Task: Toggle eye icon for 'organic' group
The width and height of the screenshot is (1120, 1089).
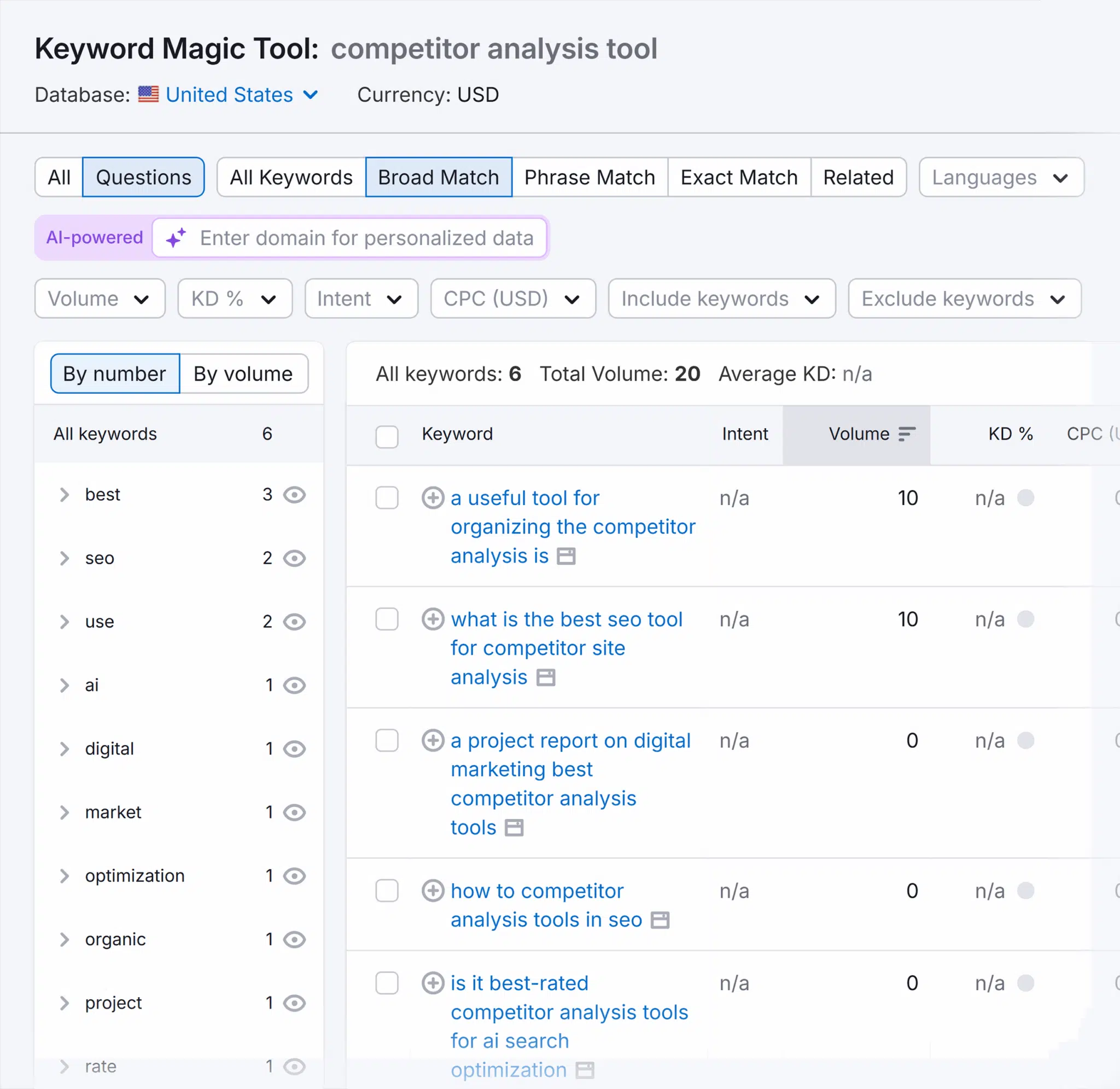Action: [295, 939]
